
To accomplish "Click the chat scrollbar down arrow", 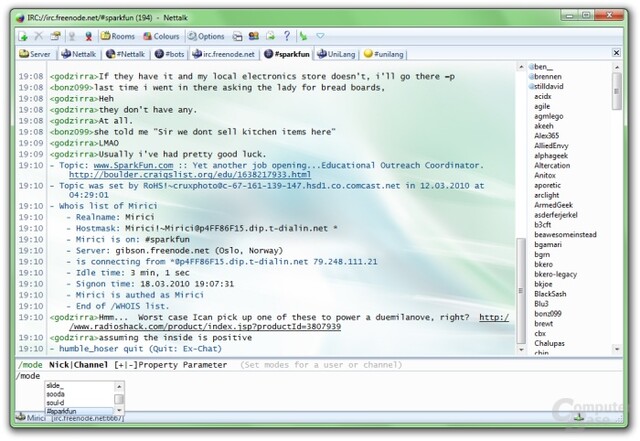I will pyautogui.click(x=521, y=350).
